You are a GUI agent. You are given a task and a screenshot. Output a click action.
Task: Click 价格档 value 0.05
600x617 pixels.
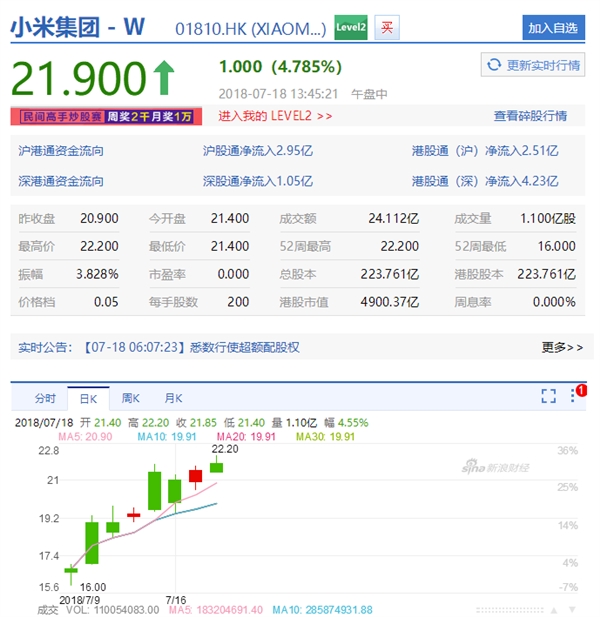pos(106,302)
